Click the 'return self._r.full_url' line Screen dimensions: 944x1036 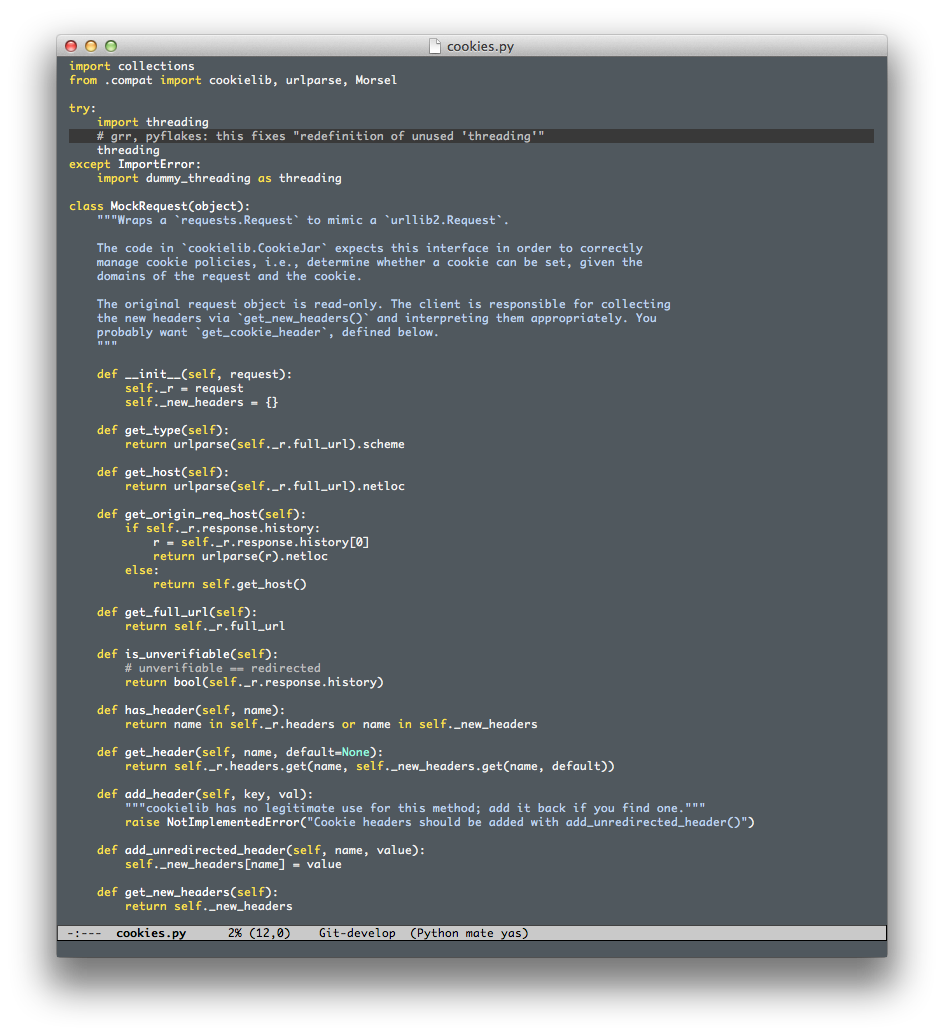(205, 626)
